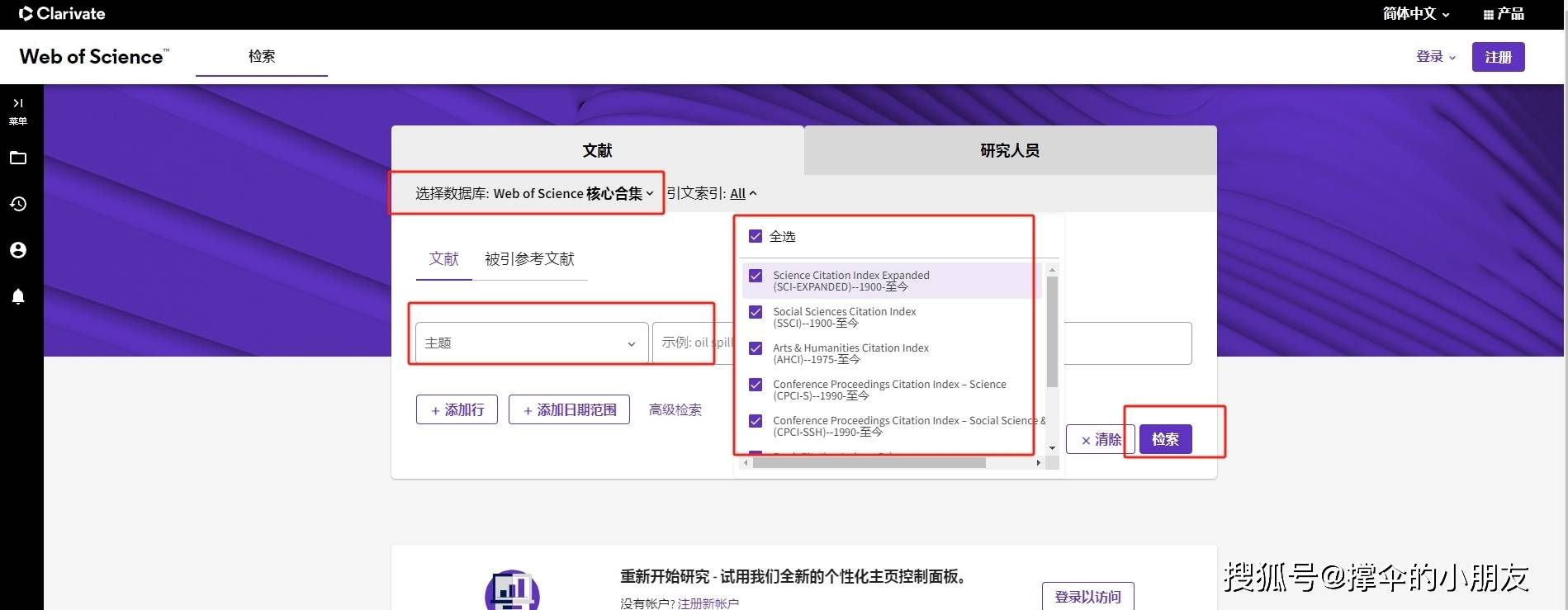
Task: Switch to the 被引参考文献 sub-tab
Action: [x=529, y=259]
